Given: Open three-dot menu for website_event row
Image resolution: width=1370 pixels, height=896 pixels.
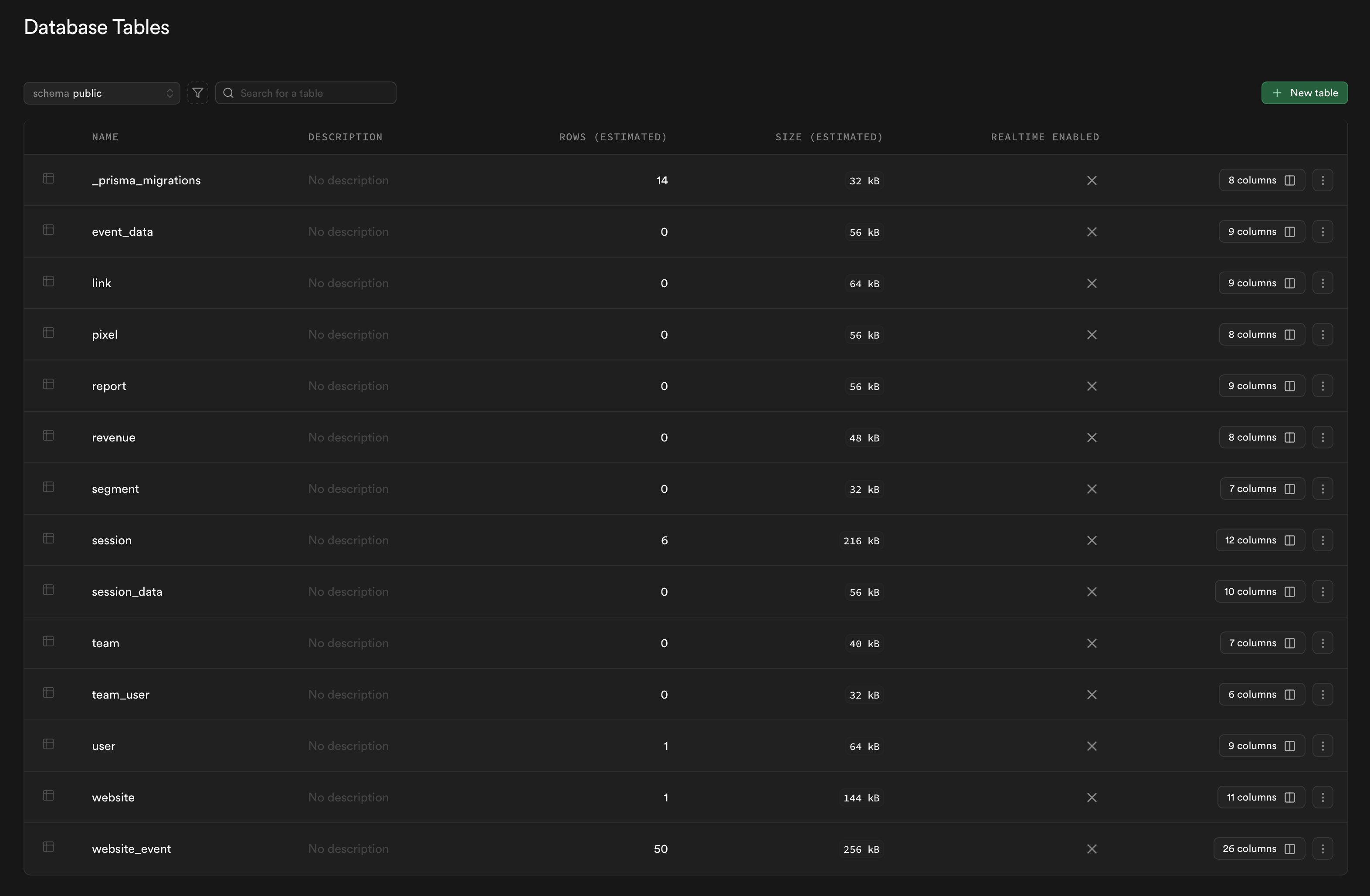Looking at the screenshot, I should click(1322, 849).
